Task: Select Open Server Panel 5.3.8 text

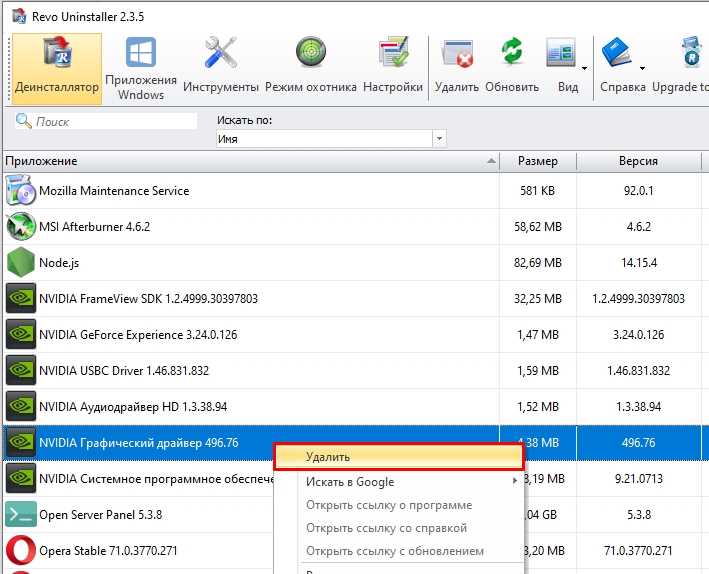Action: coord(100,515)
